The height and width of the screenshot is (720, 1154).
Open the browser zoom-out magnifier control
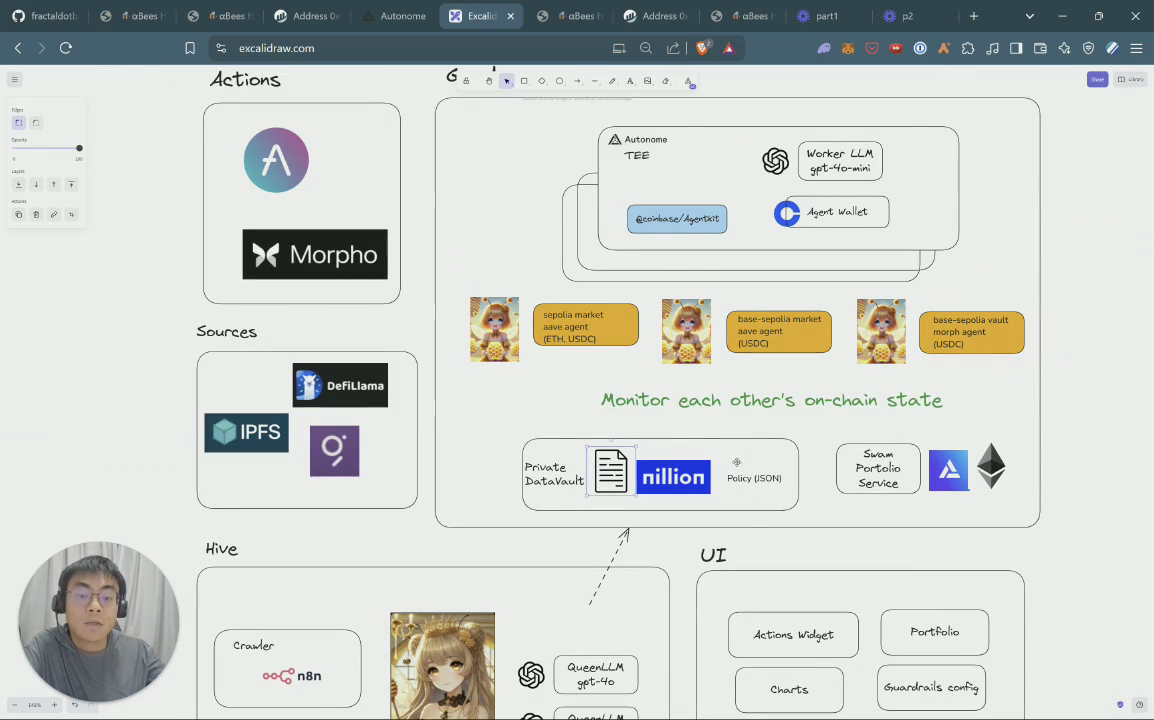(x=646, y=48)
